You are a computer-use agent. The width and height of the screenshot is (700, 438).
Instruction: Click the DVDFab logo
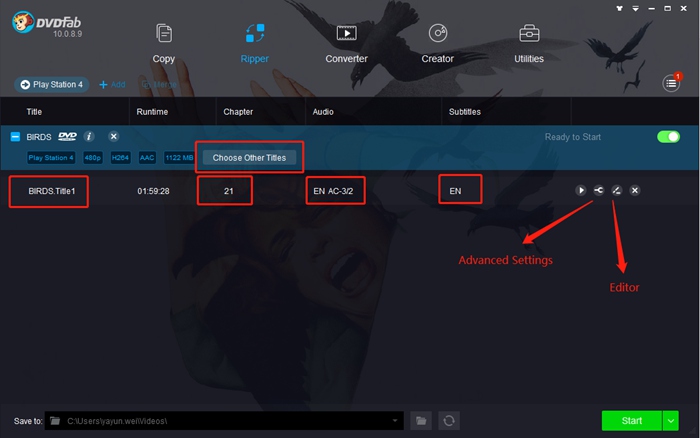[47, 24]
